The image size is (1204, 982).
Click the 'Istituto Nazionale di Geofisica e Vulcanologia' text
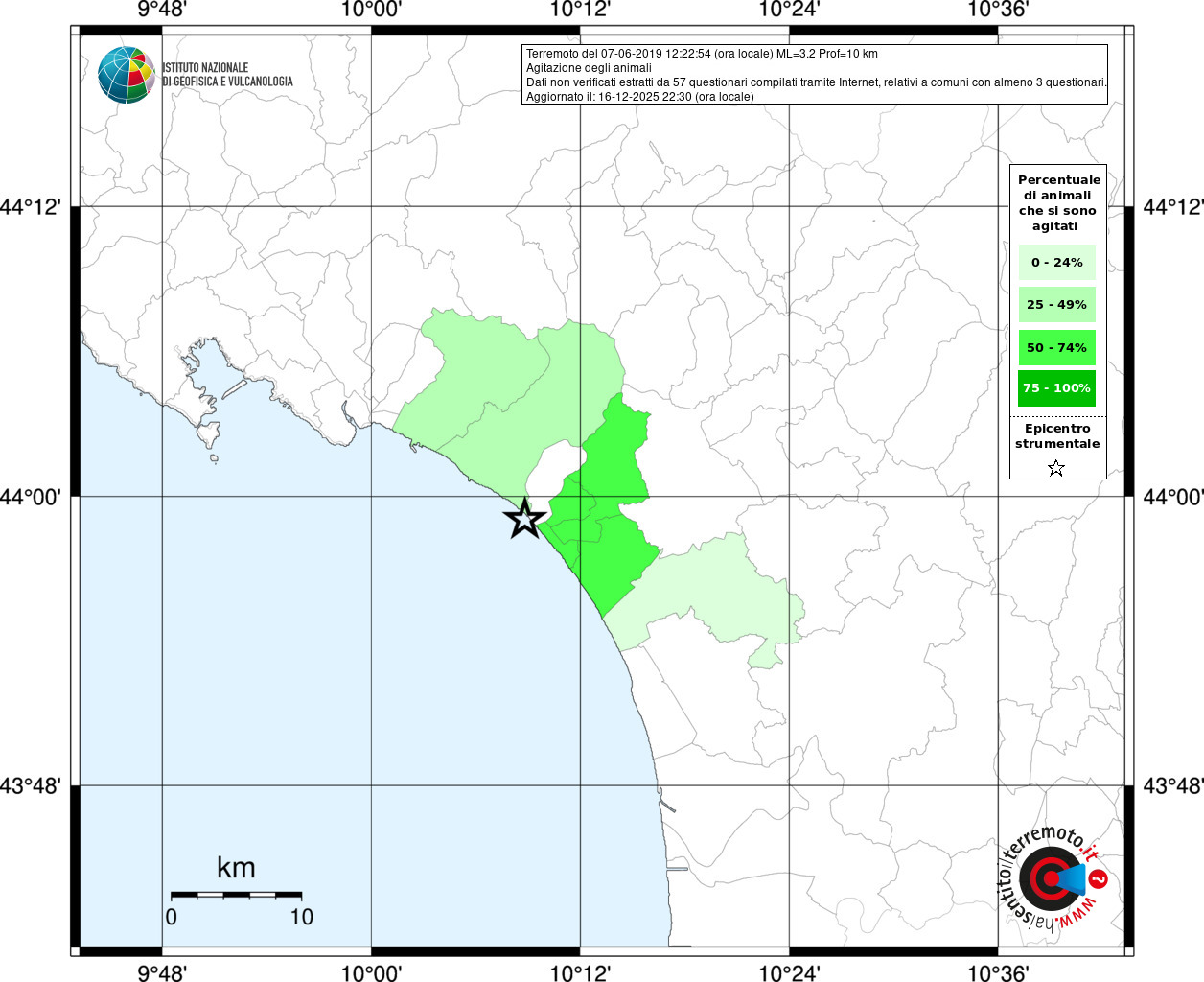[228, 75]
